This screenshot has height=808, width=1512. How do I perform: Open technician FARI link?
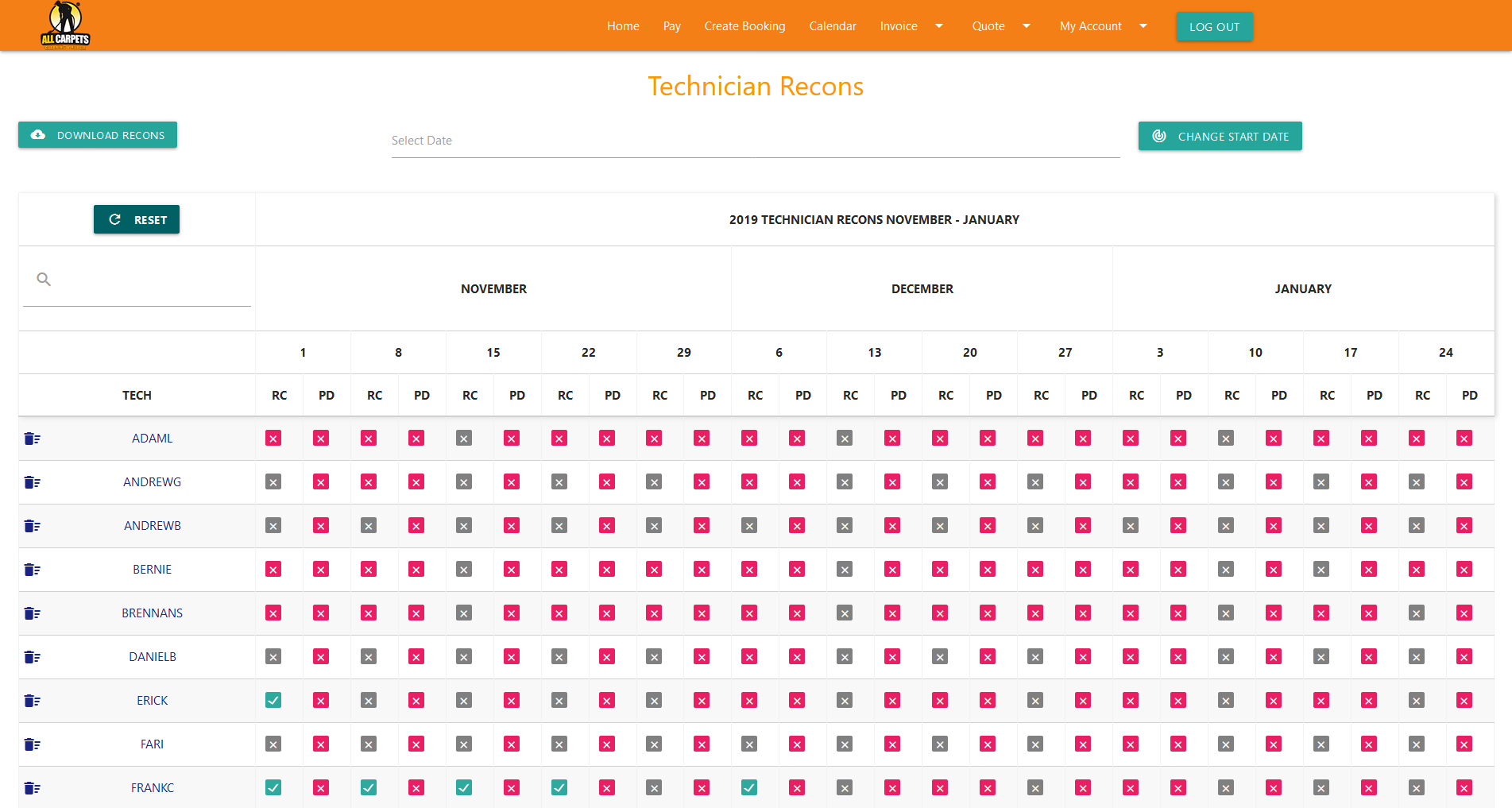tap(152, 744)
